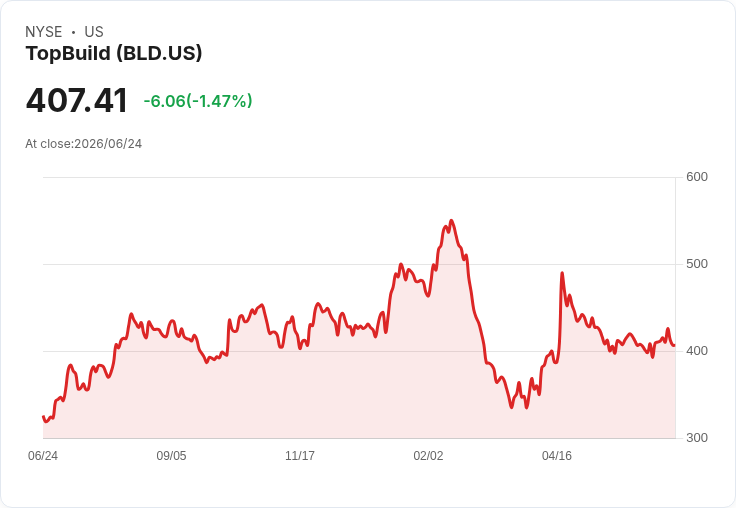Click the 02/02 date axis label

pos(428,455)
